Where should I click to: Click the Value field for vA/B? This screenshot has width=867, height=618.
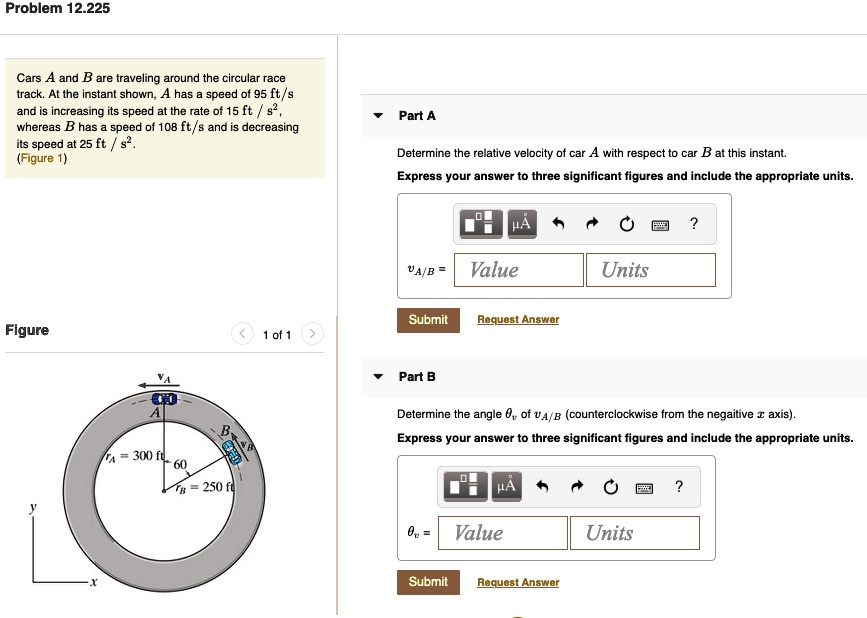click(x=518, y=269)
